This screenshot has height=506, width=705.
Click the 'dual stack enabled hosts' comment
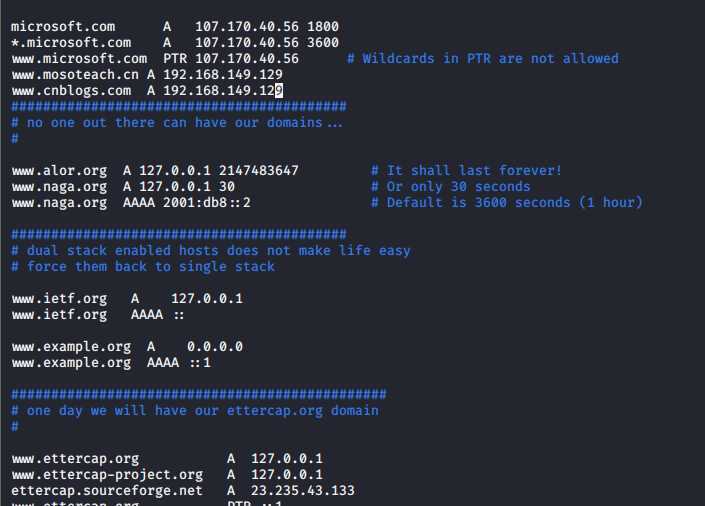click(211, 251)
